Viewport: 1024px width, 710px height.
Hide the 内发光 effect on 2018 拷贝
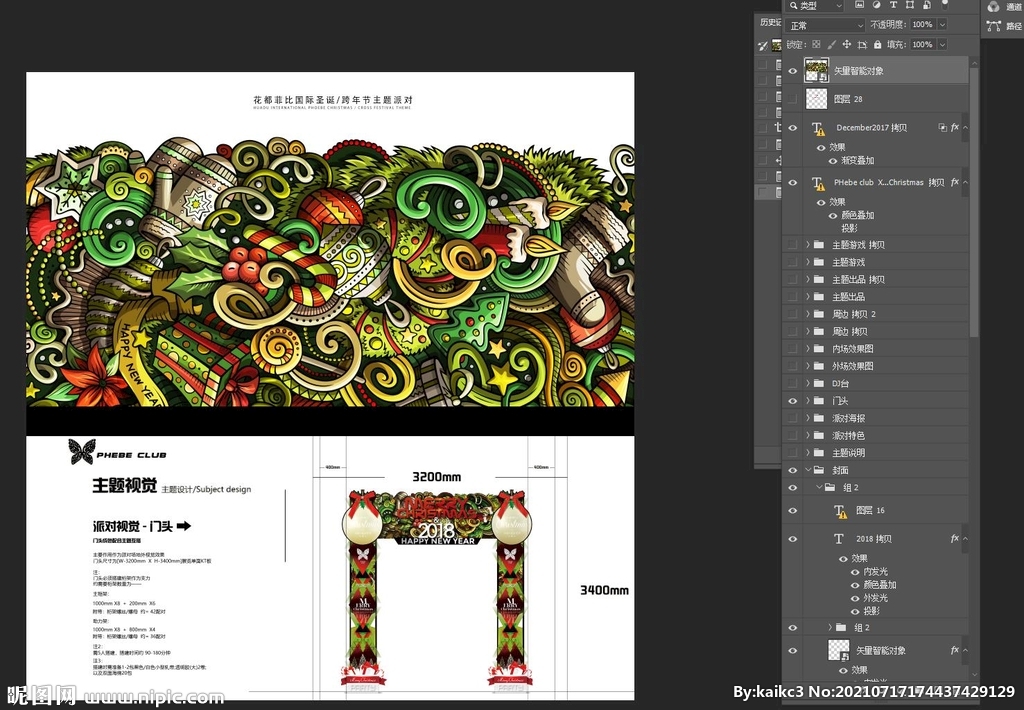pos(855,572)
